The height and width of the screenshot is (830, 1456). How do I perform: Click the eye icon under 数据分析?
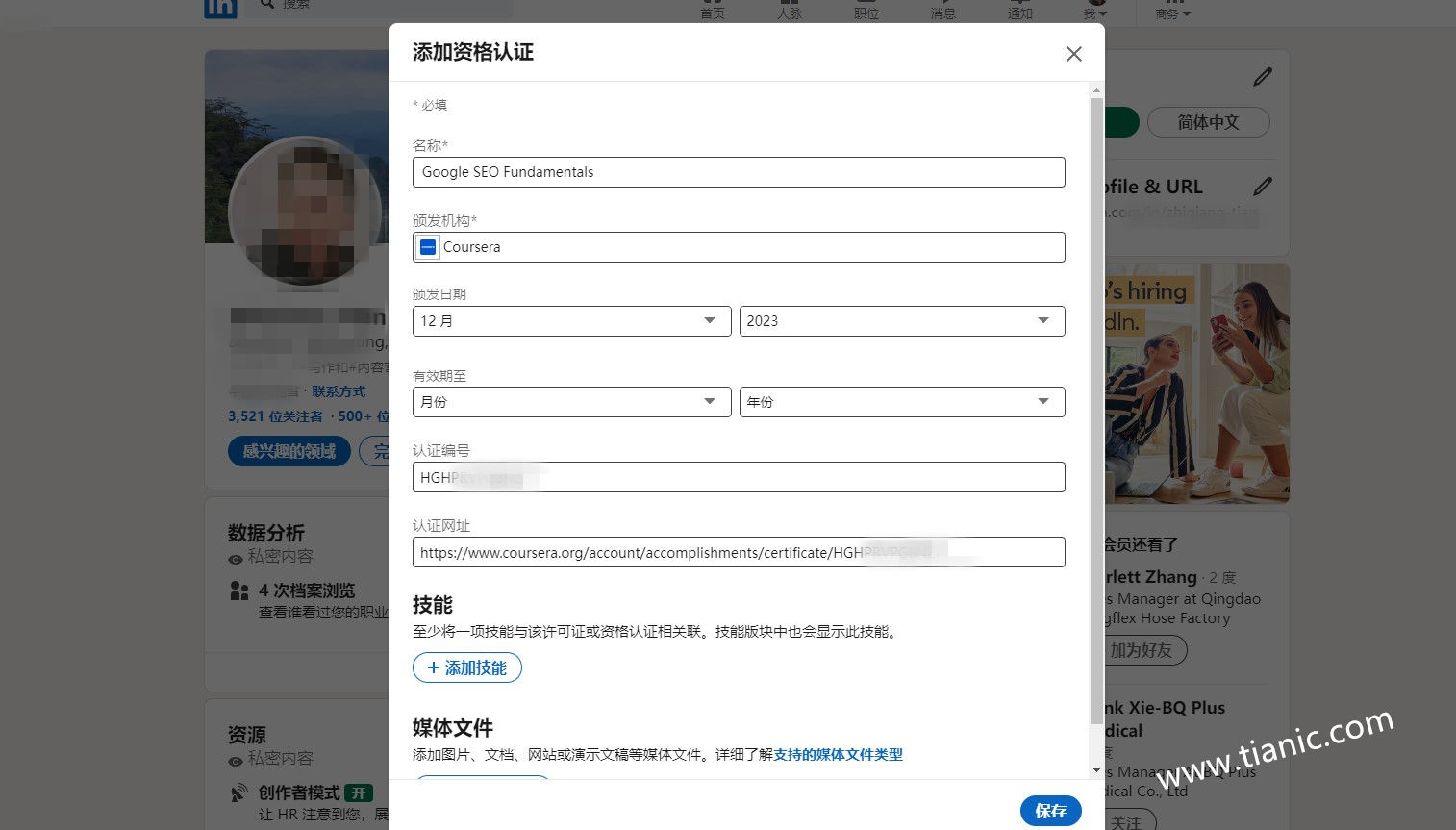pos(236,559)
